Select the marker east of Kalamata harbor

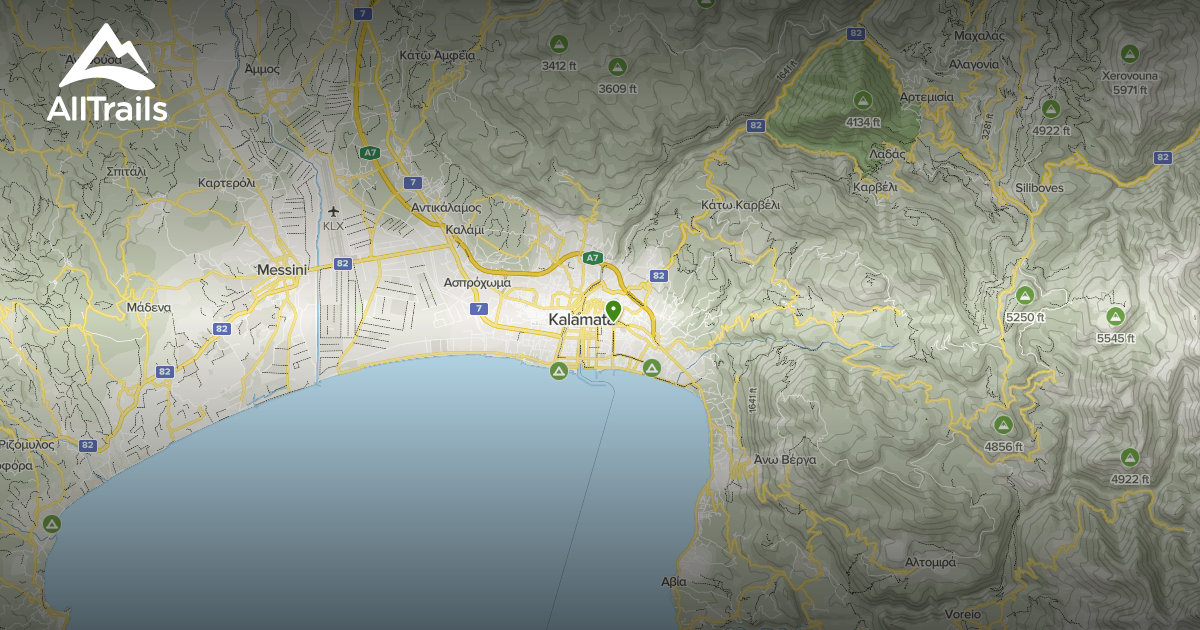click(652, 366)
